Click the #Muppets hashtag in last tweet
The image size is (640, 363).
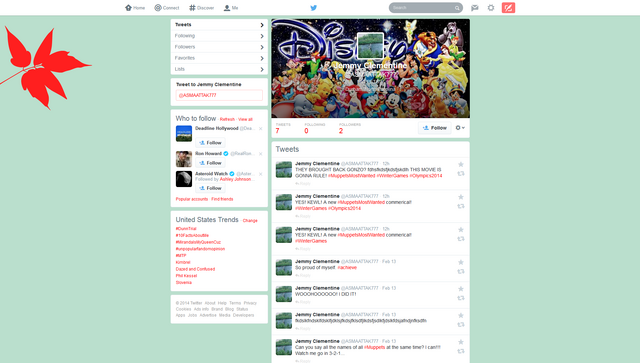375,347
